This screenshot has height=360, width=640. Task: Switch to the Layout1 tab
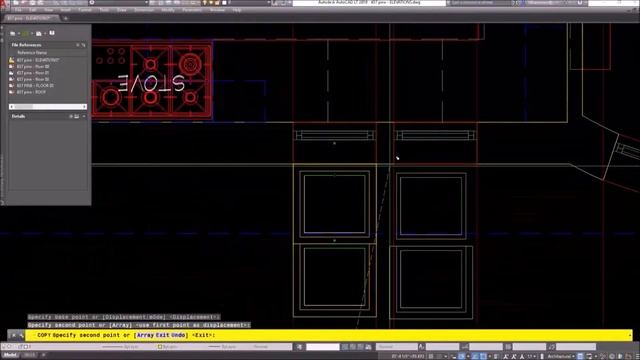point(29,355)
